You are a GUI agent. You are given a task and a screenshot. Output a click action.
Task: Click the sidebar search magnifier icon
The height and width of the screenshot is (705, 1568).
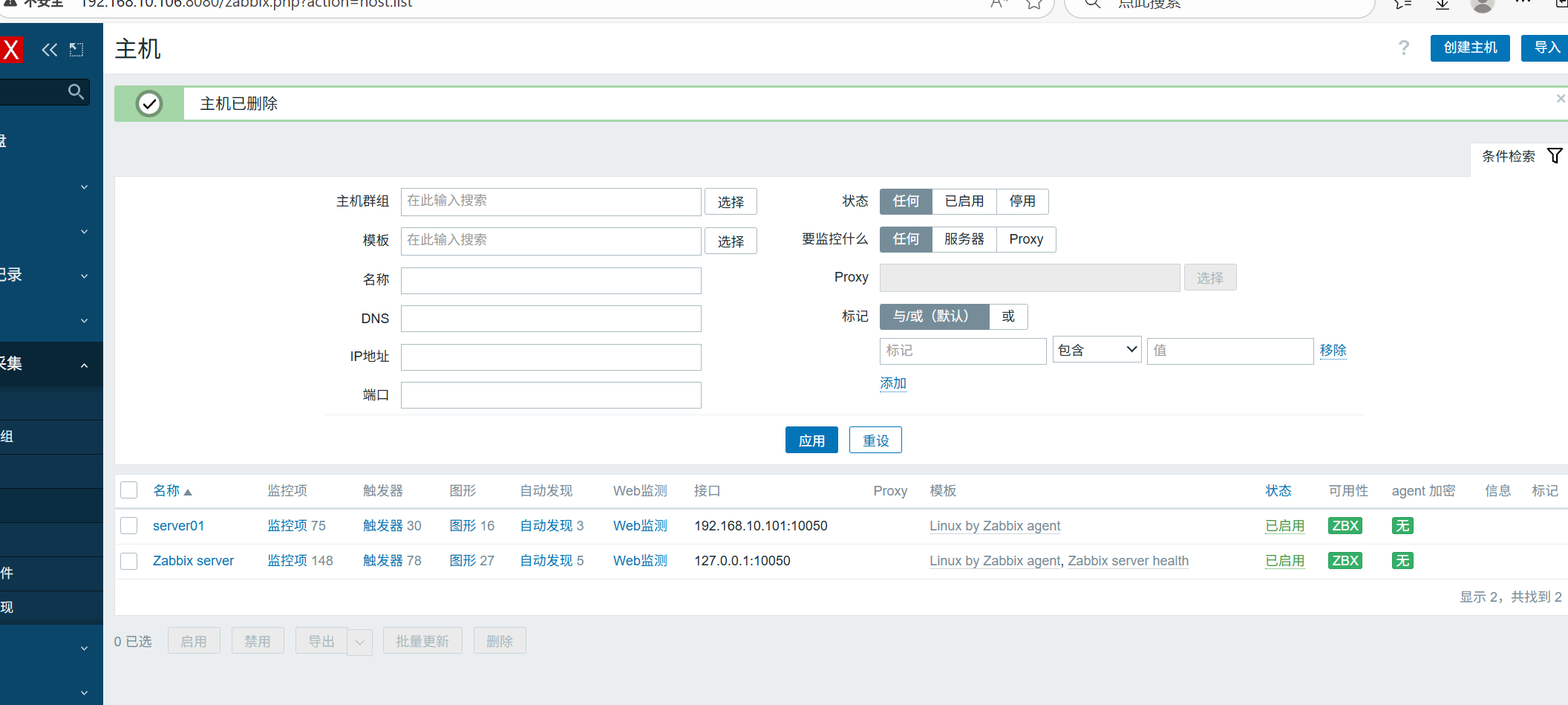(x=76, y=91)
